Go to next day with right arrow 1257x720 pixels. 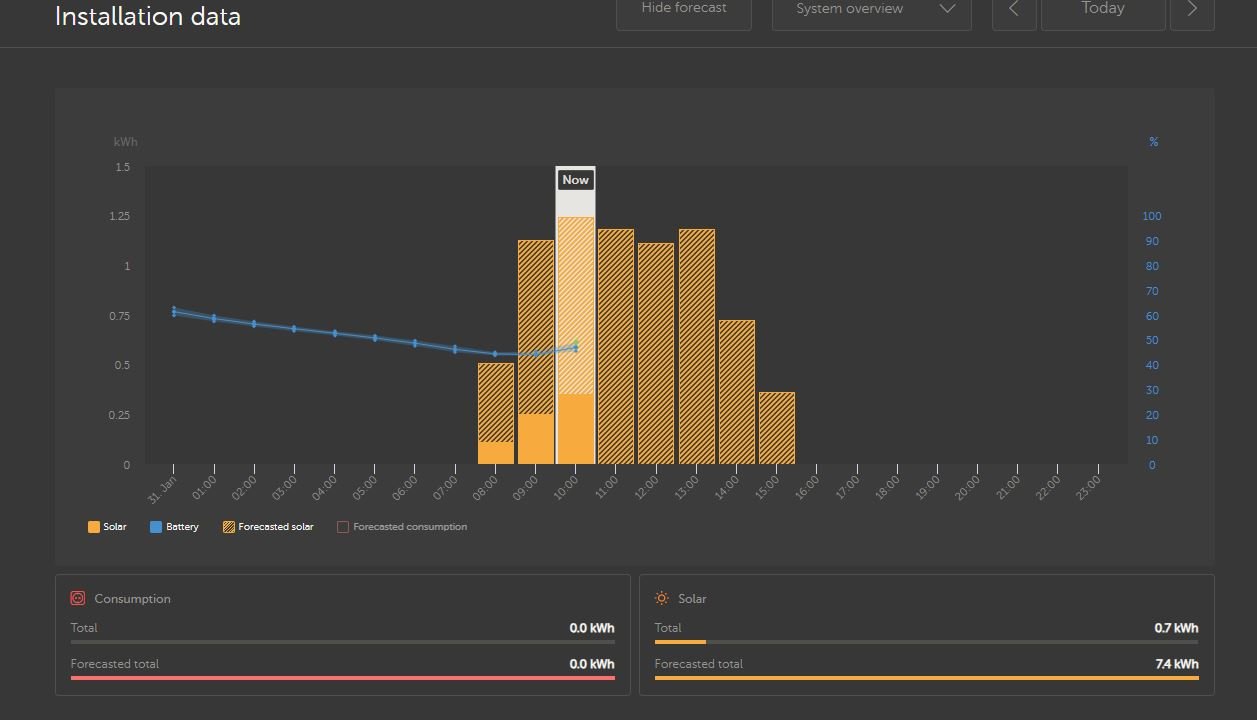pos(1191,9)
